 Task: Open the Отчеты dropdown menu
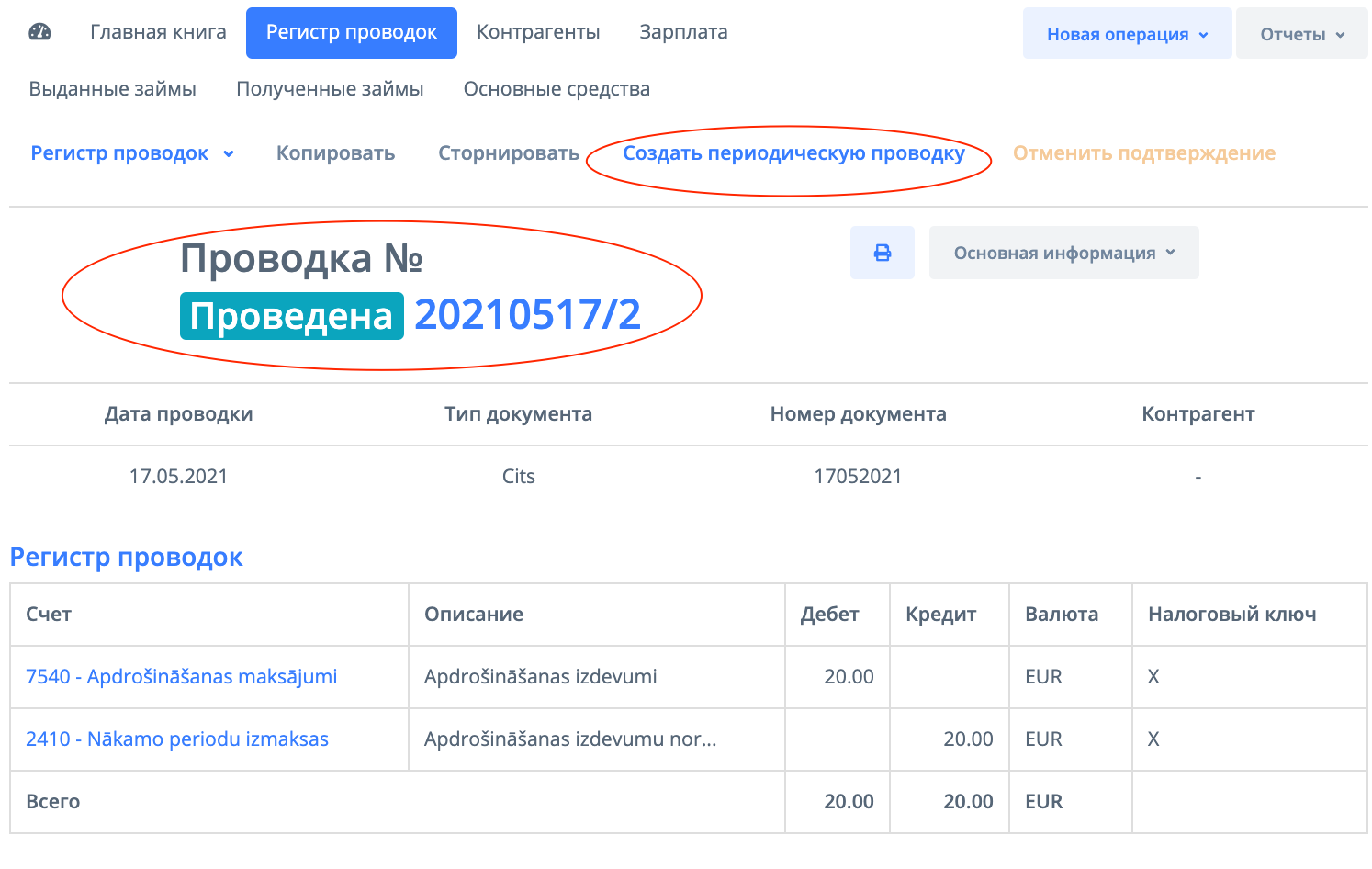[x=1301, y=34]
